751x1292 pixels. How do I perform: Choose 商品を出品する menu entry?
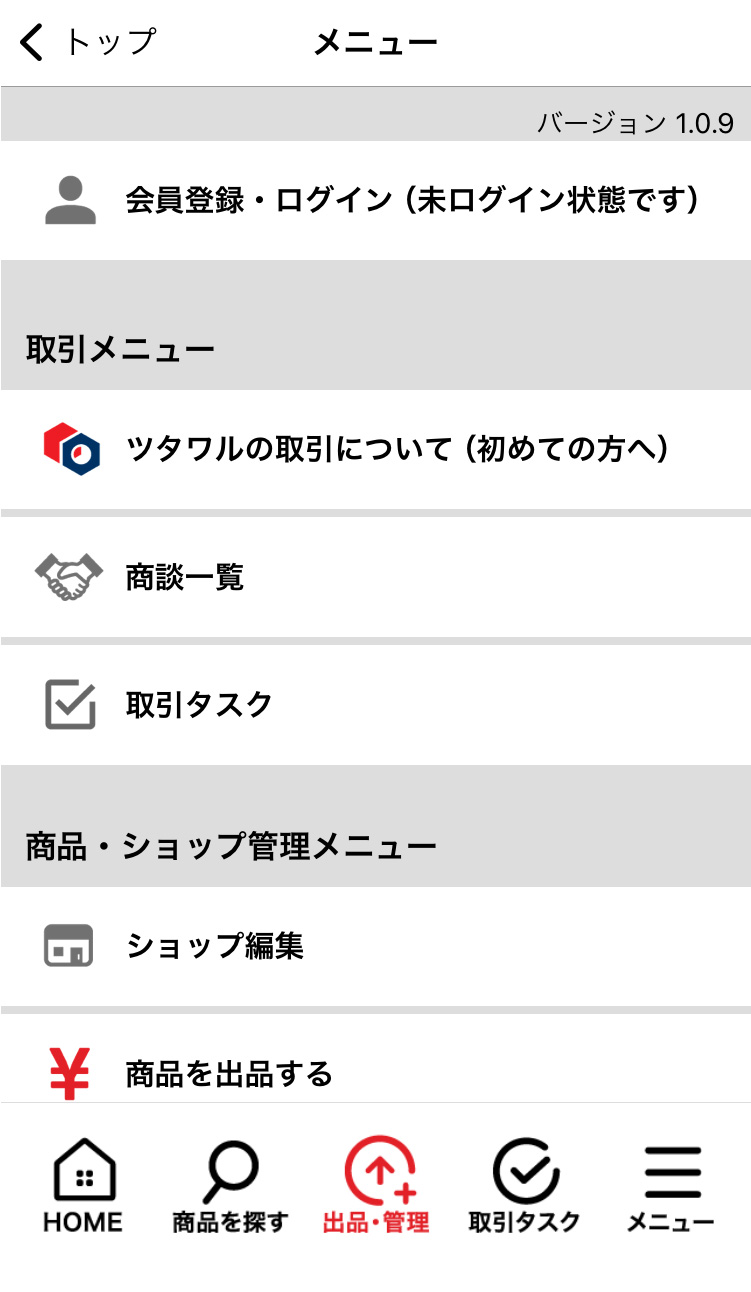click(x=229, y=1073)
